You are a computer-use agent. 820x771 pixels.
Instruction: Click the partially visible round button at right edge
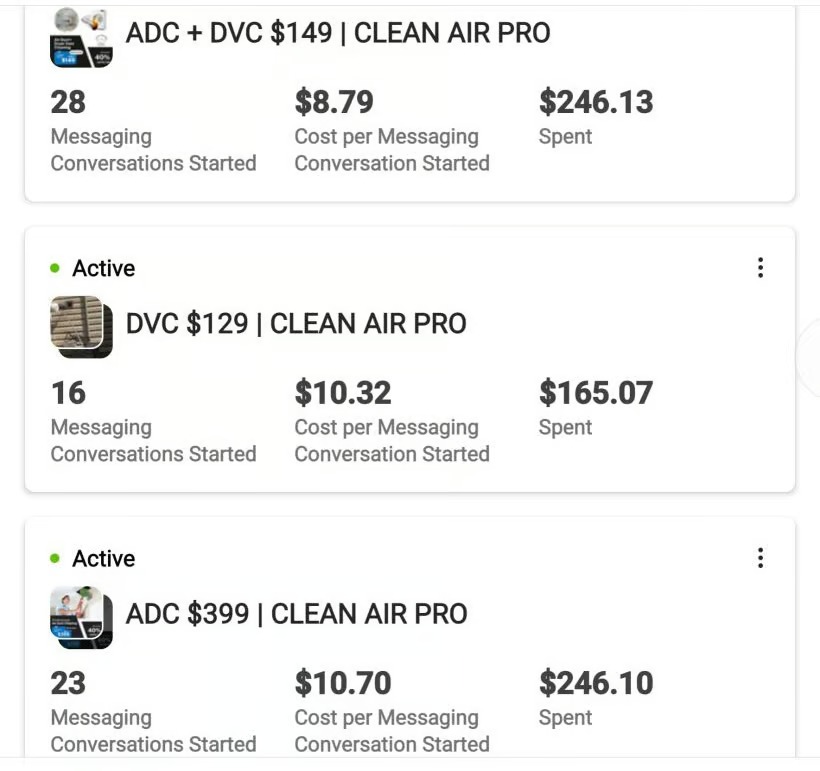[810, 358]
